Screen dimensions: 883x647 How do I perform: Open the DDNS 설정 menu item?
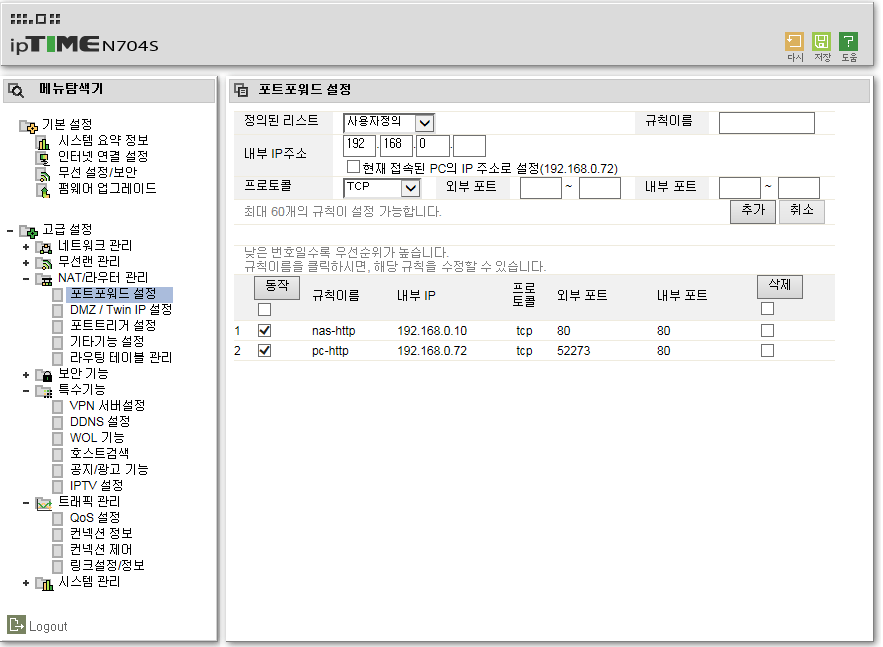[100, 422]
